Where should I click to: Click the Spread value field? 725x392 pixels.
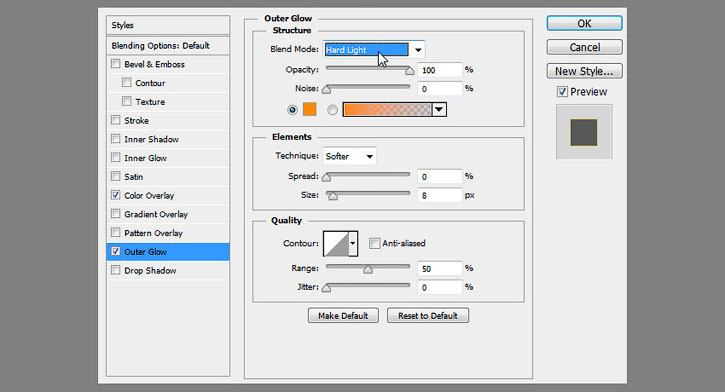coord(439,177)
